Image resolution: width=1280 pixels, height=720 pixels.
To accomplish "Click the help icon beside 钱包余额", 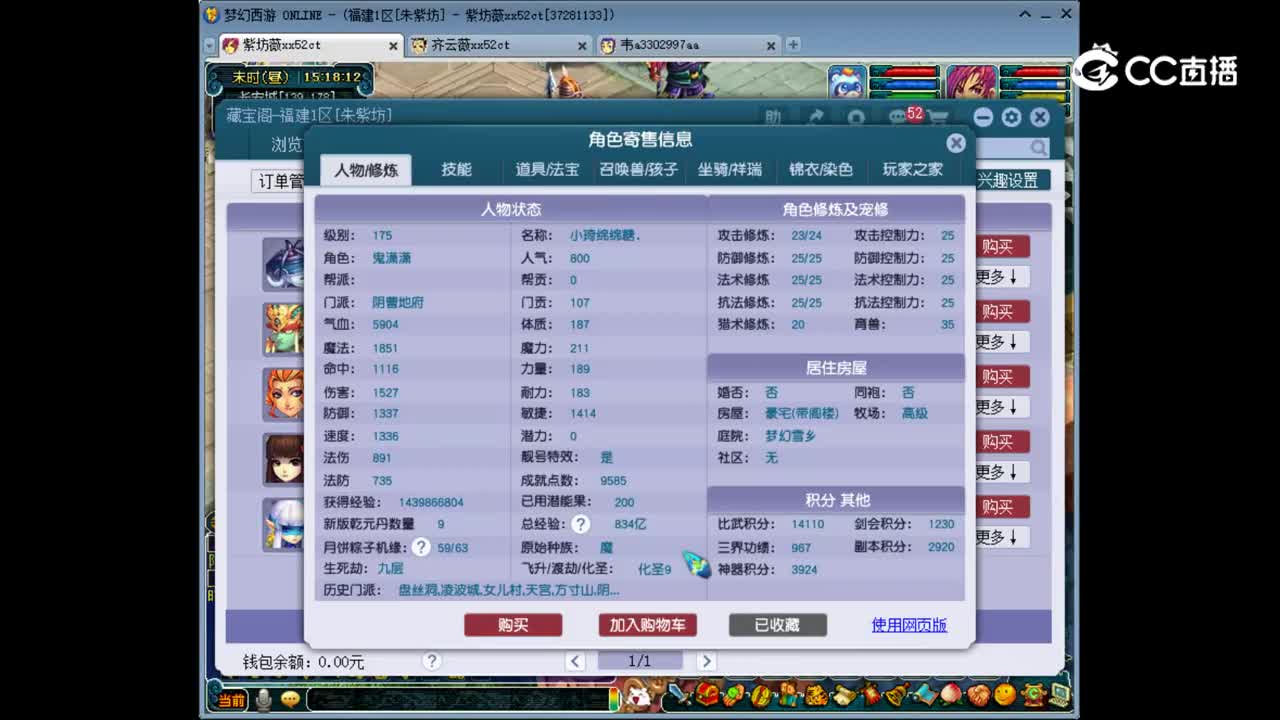I will click(432, 661).
